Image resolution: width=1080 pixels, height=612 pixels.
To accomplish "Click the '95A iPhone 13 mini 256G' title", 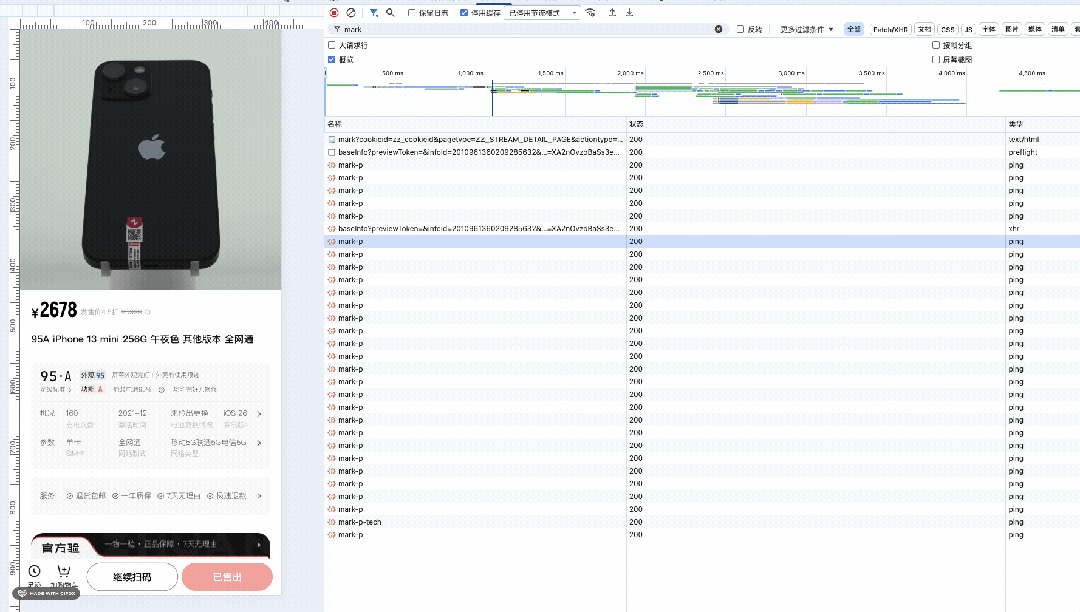I will pyautogui.click(x=143, y=339).
